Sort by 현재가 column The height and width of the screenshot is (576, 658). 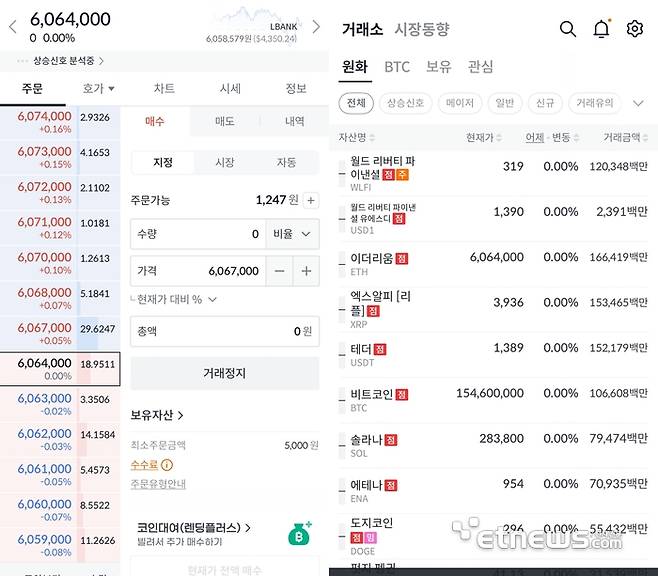(x=483, y=138)
